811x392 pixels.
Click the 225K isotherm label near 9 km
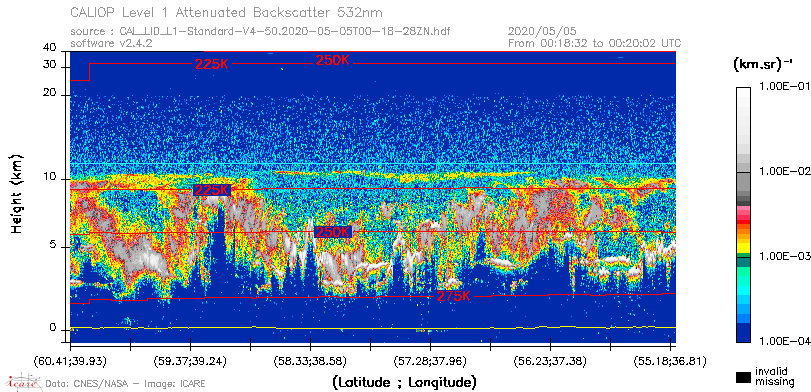(212, 190)
